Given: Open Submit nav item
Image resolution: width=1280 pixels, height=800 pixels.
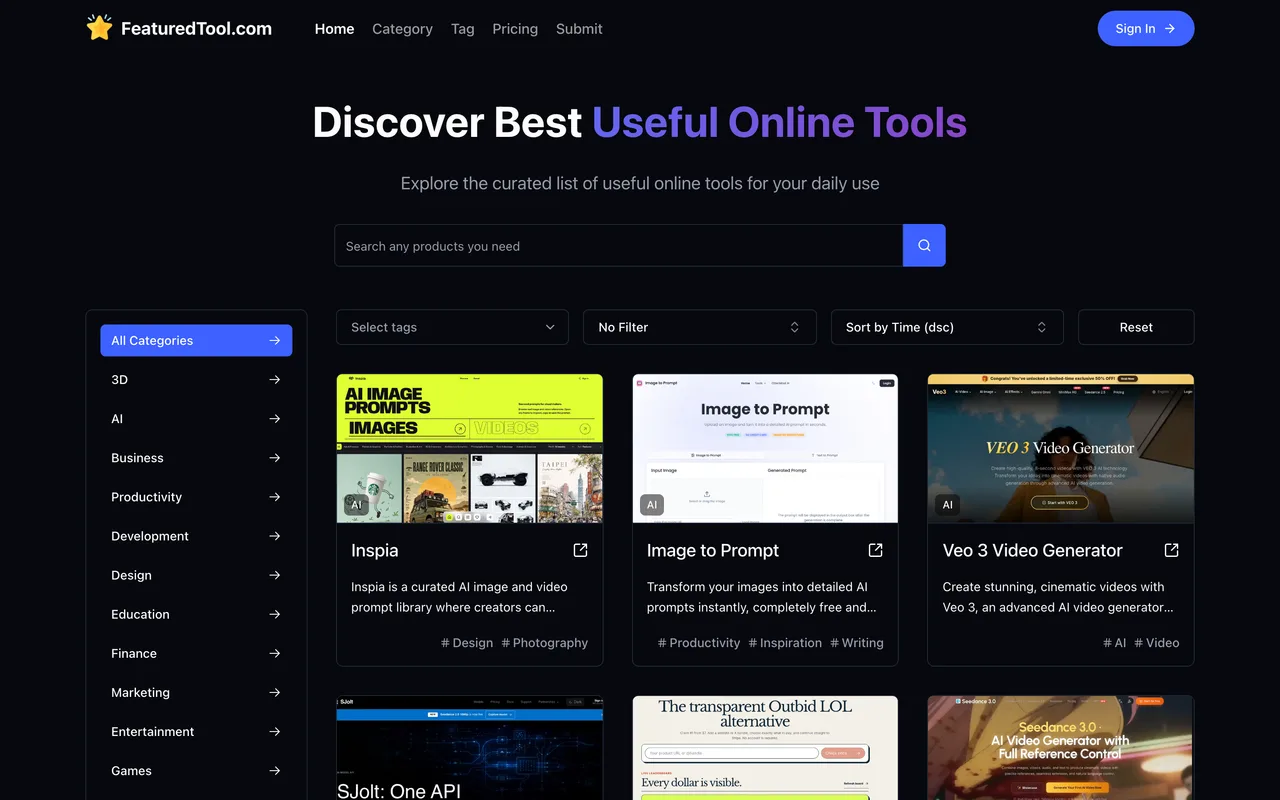Looking at the screenshot, I should click(579, 29).
